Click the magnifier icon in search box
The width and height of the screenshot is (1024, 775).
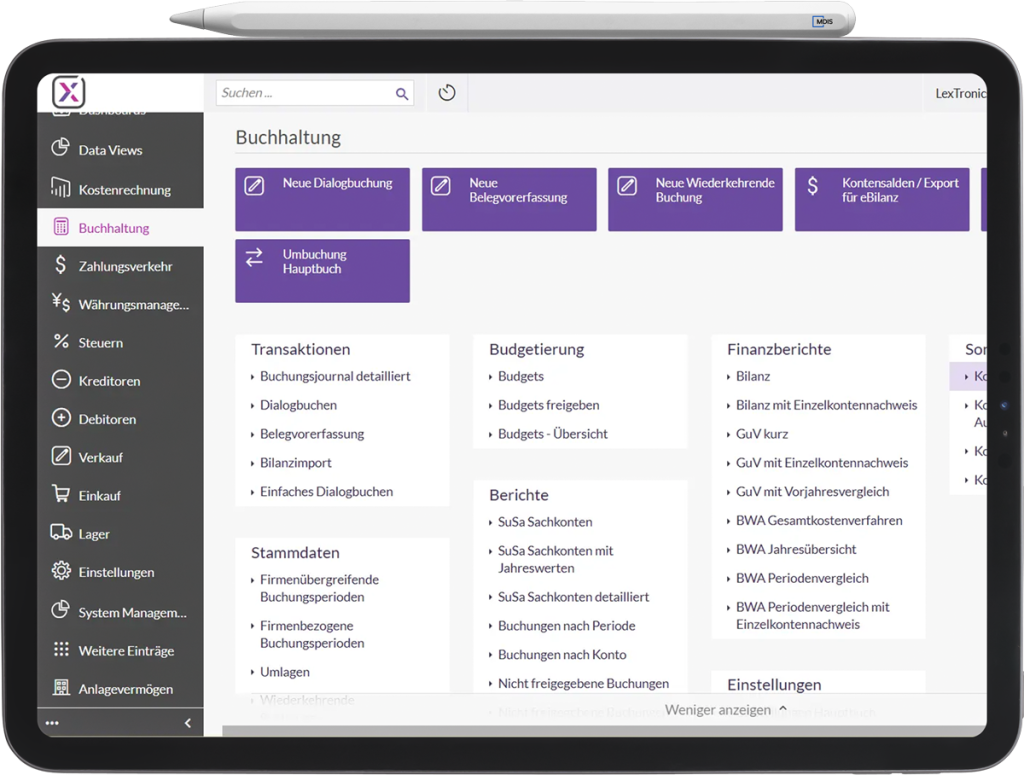[x=401, y=94]
